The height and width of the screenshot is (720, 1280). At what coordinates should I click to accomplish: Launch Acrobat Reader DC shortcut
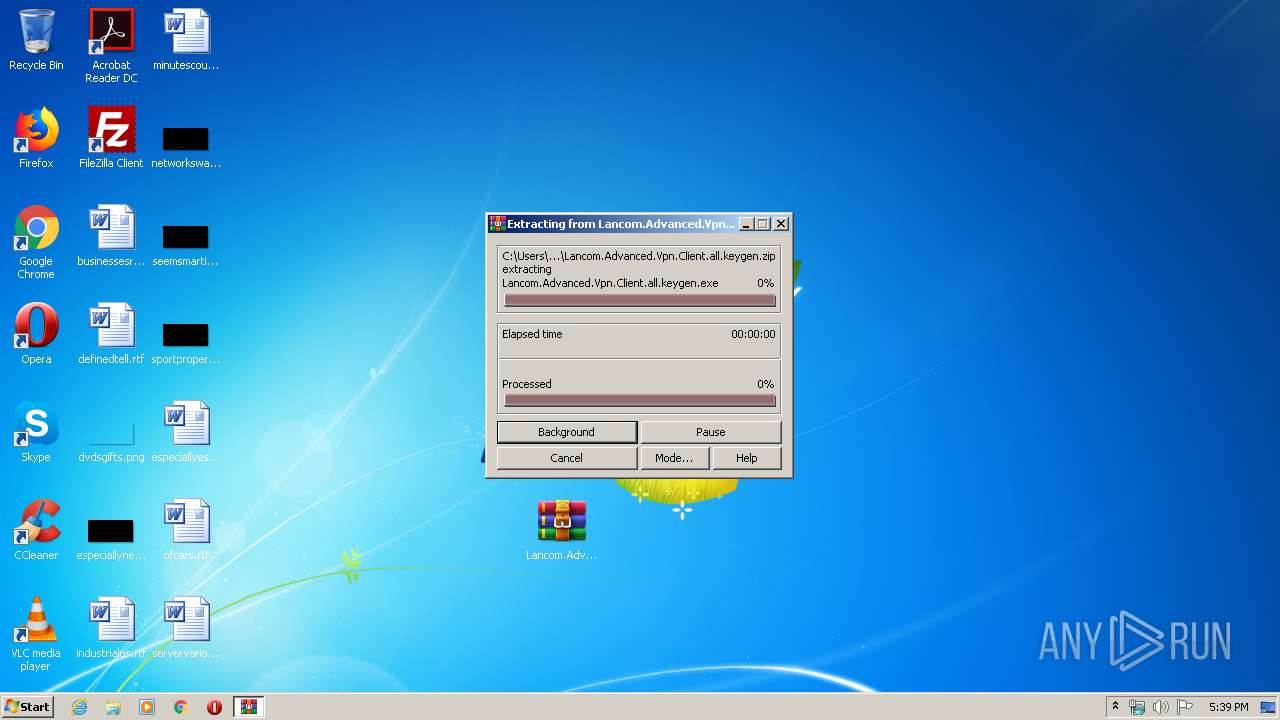pyautogui.click(x=111, y=46)
